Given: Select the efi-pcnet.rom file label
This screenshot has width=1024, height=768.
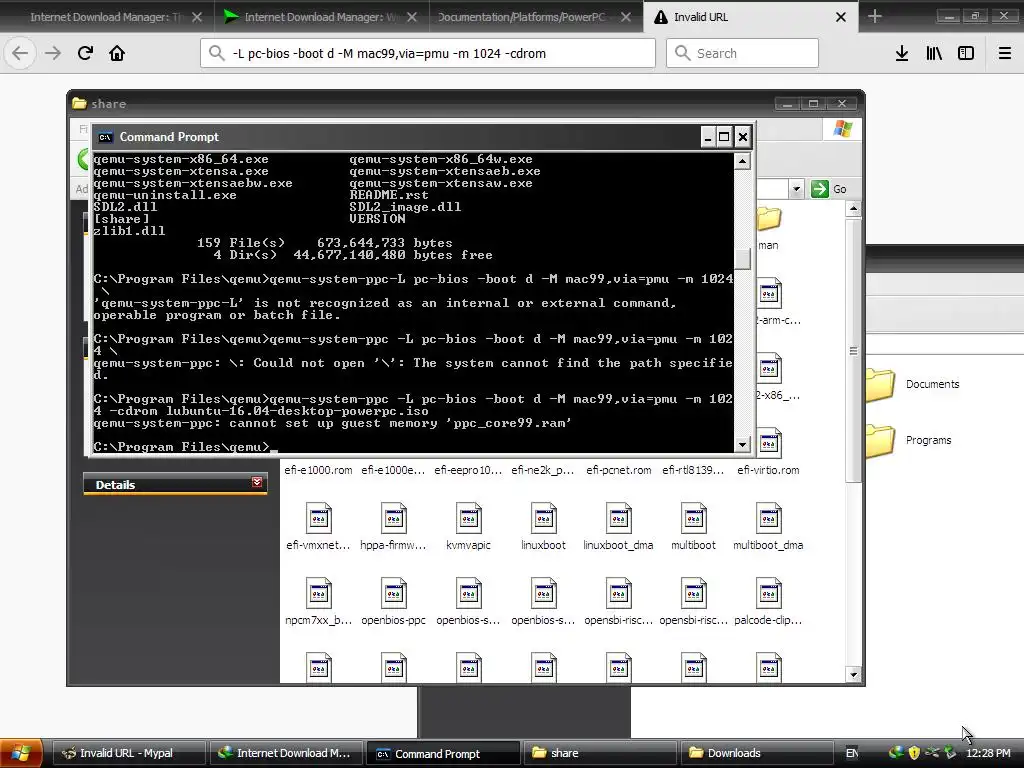Looking at the screenshot, I should [618, 470].
